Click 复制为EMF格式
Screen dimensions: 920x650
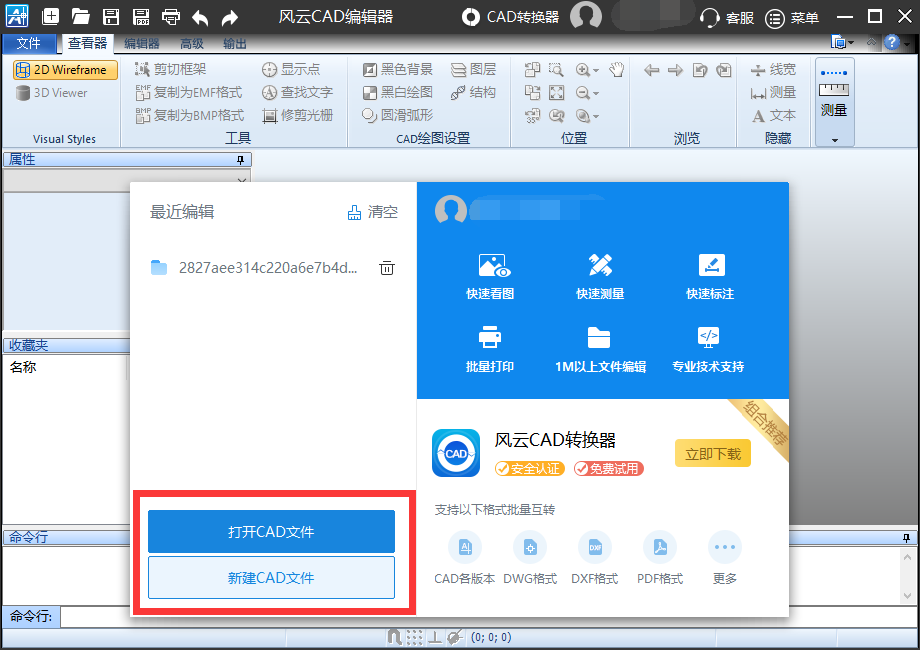[189, 92]
